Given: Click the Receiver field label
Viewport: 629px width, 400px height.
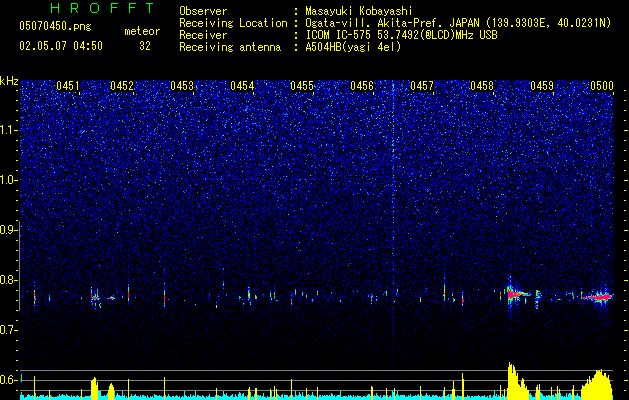Looking at the screenshot, I should [x=203, y=35].
